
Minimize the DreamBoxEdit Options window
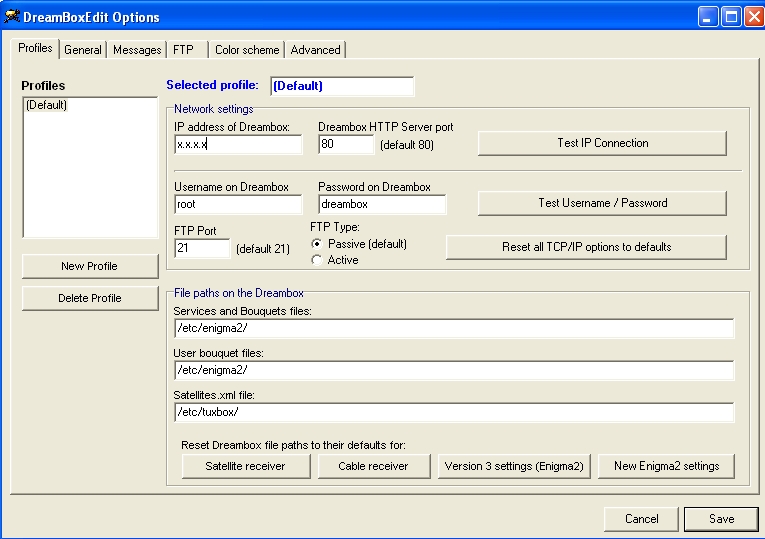707,17
